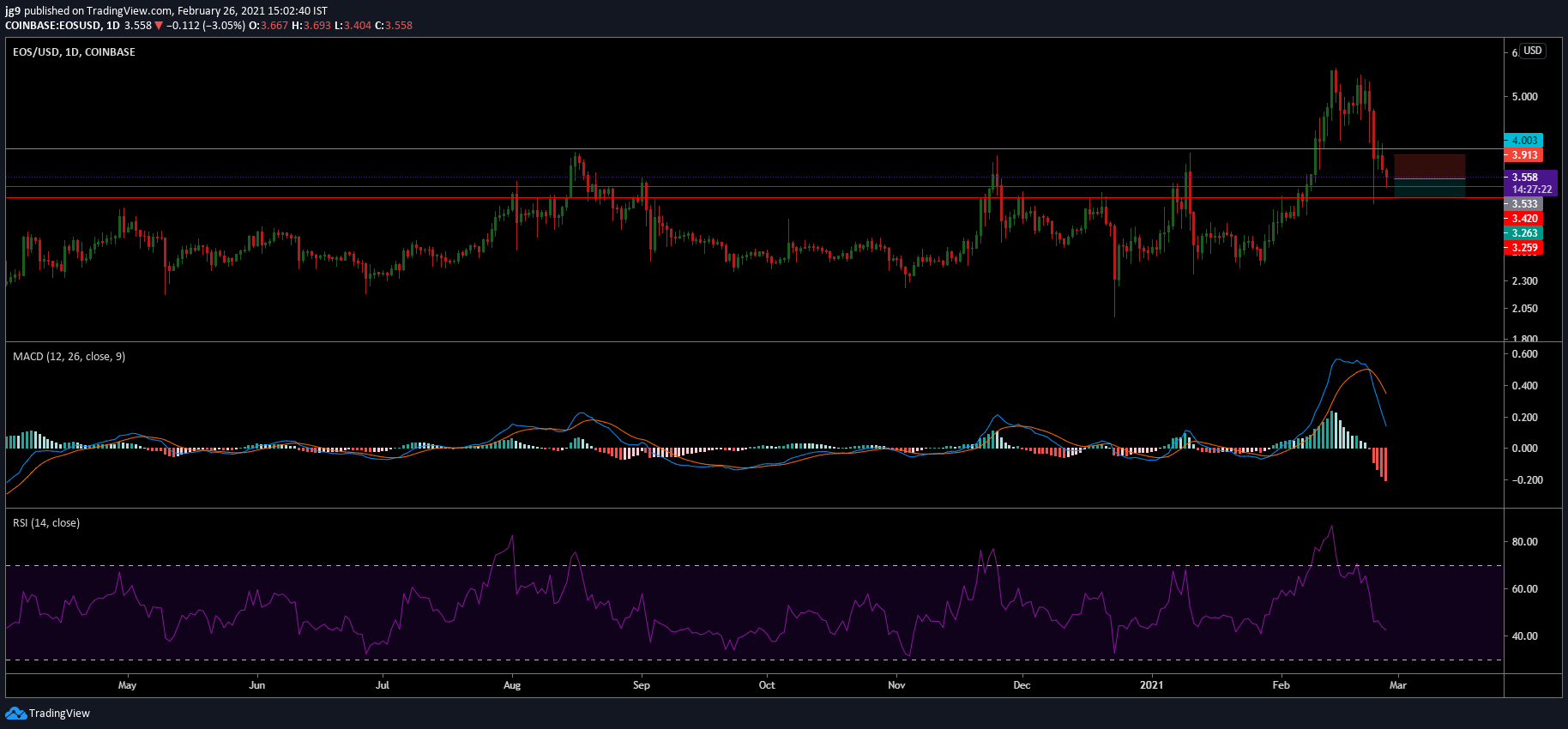Screen dimensions: 1568x729
Task: Click the −0.112 (−3.05%) change text
Action: coord(206,26)
